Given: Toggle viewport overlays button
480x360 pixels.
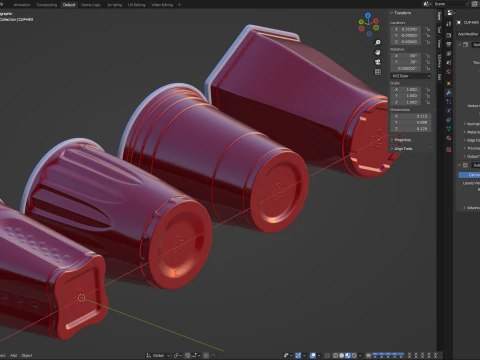Looking at the screenshot, I should (x=313, y=355).
